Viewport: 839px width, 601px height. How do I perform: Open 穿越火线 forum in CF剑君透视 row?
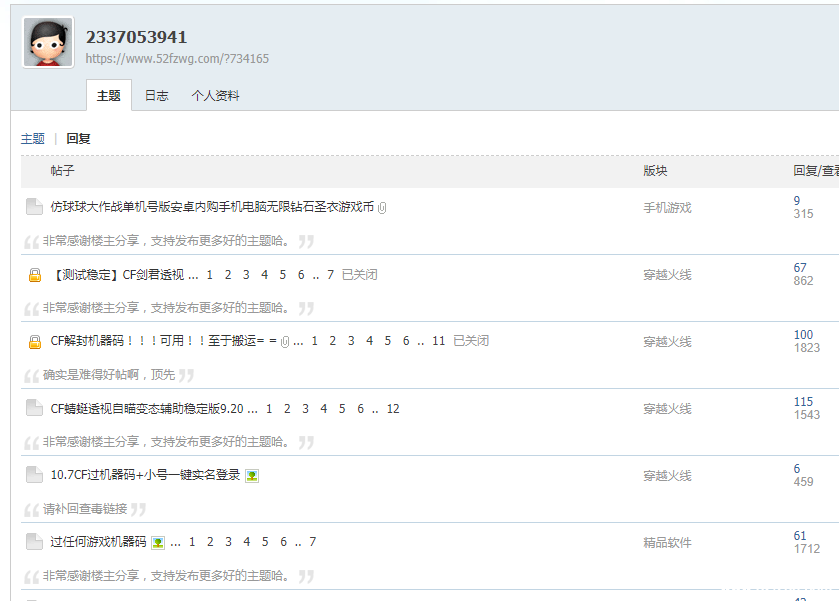tap(667, 275)
